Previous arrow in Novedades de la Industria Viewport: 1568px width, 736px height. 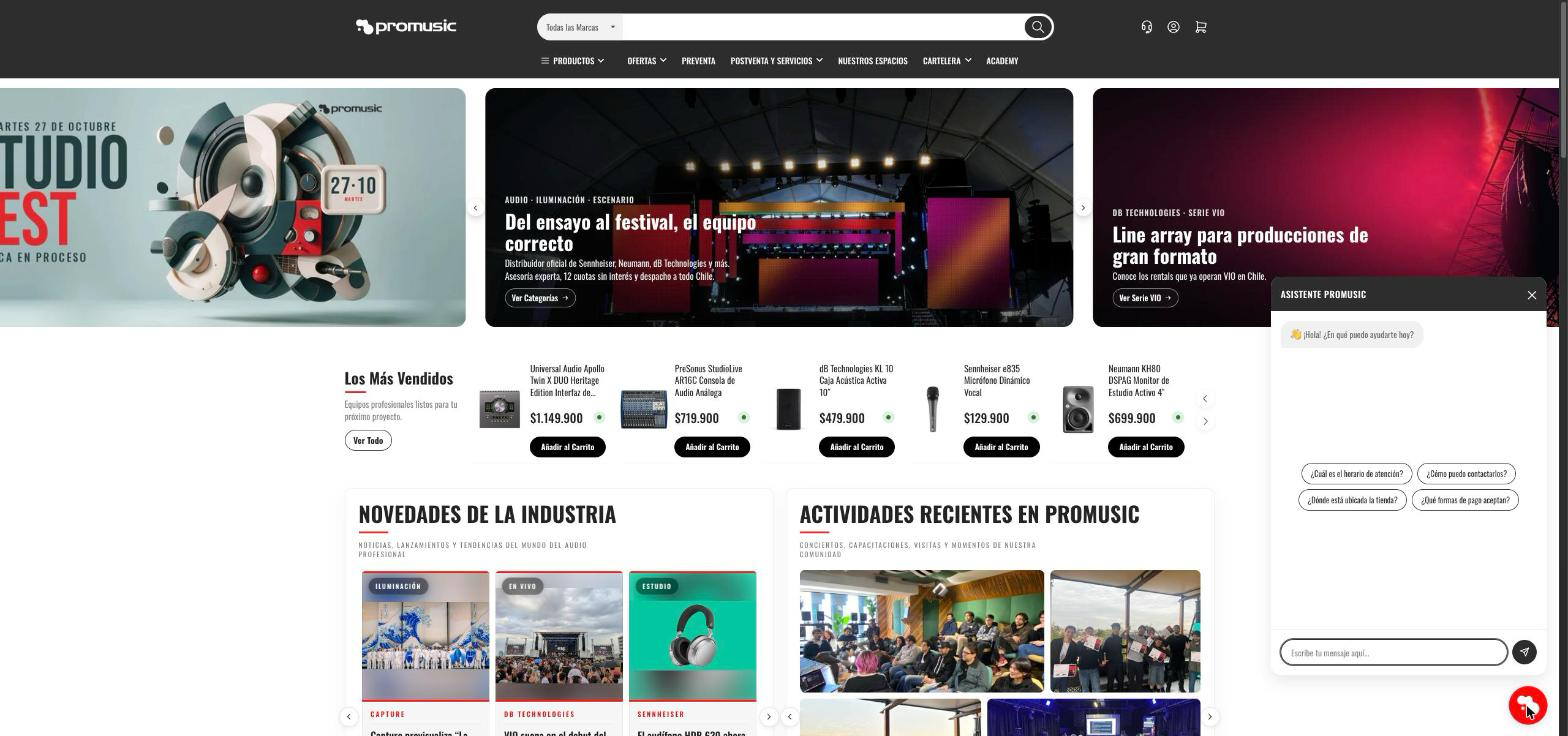tap(348, 716)
